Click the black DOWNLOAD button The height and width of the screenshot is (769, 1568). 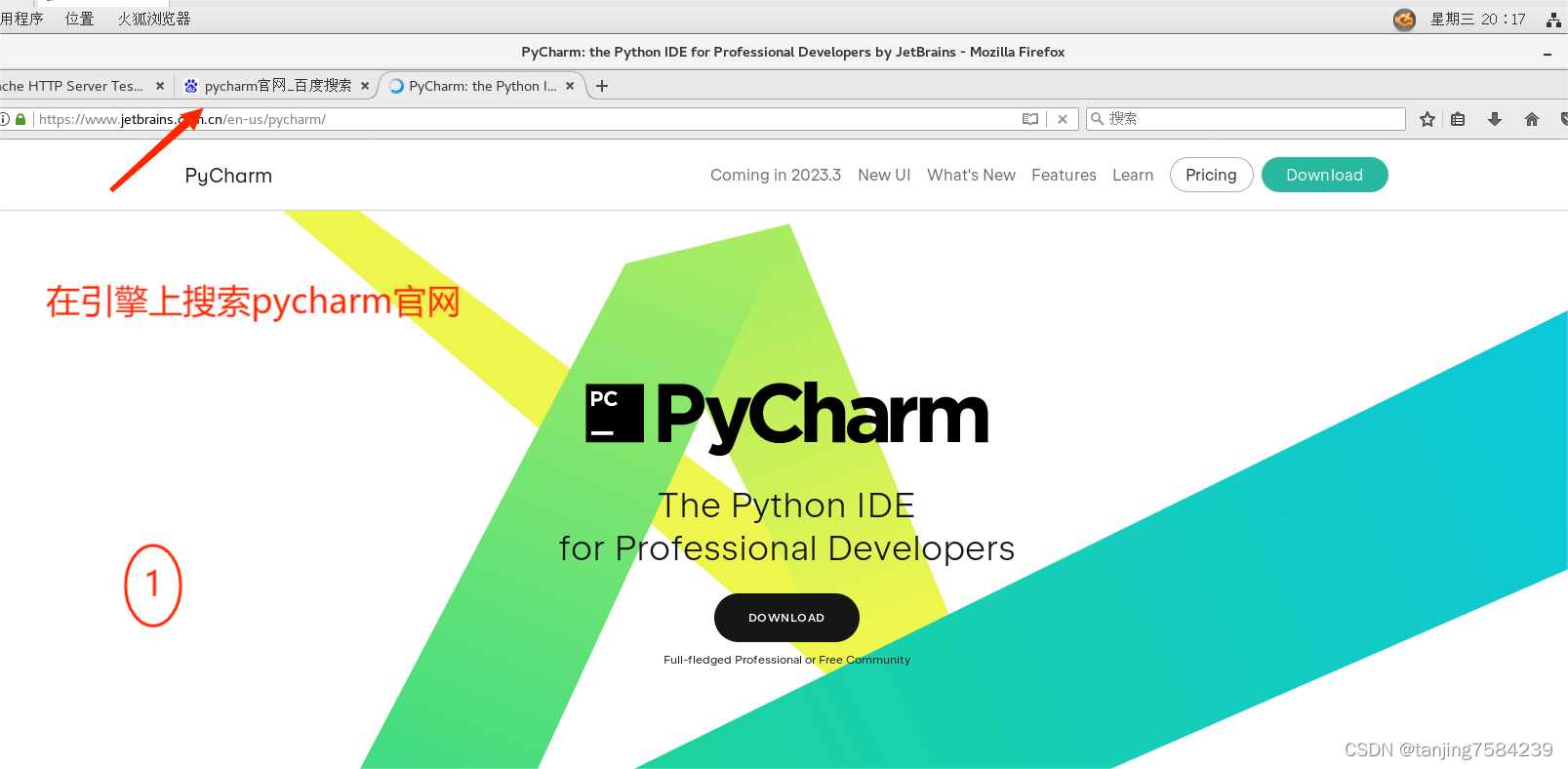point(786,618)
